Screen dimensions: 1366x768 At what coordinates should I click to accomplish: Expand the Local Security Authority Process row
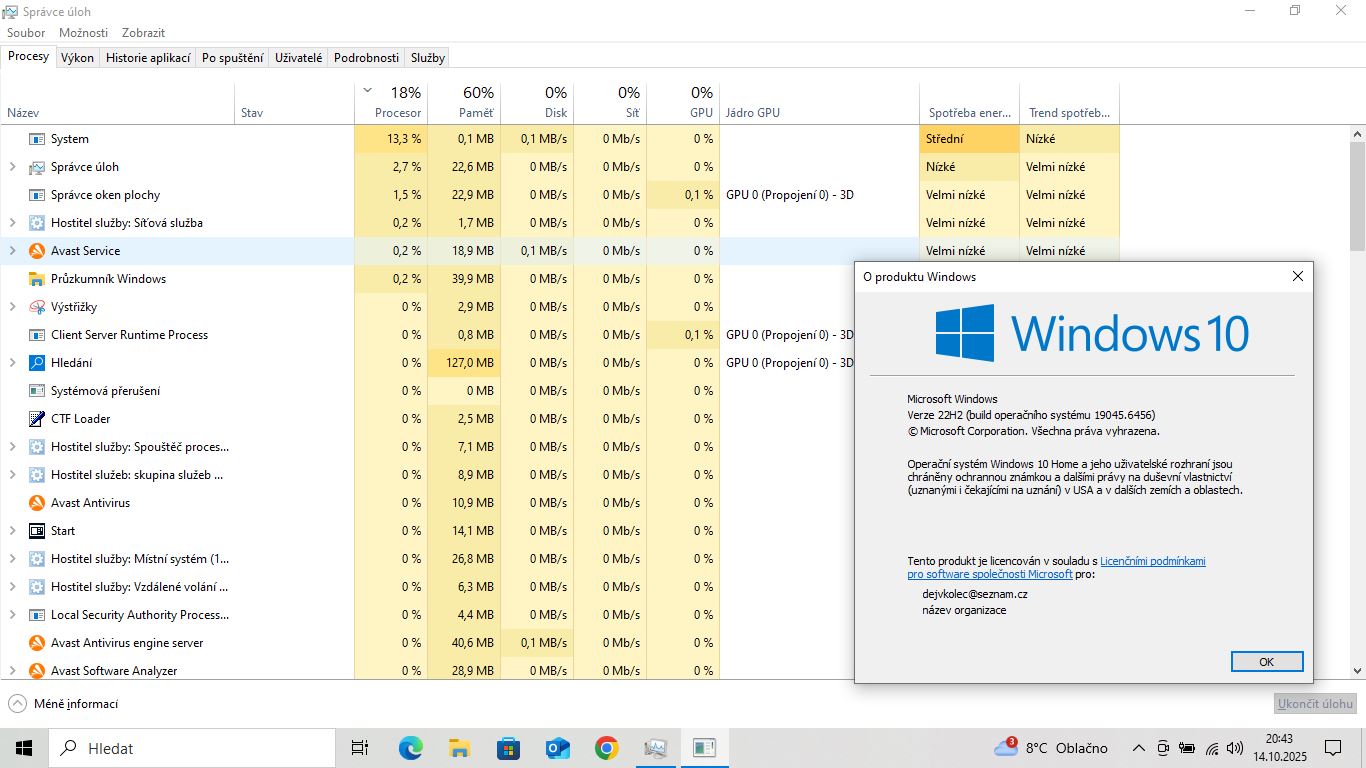[x=13, y=615]
